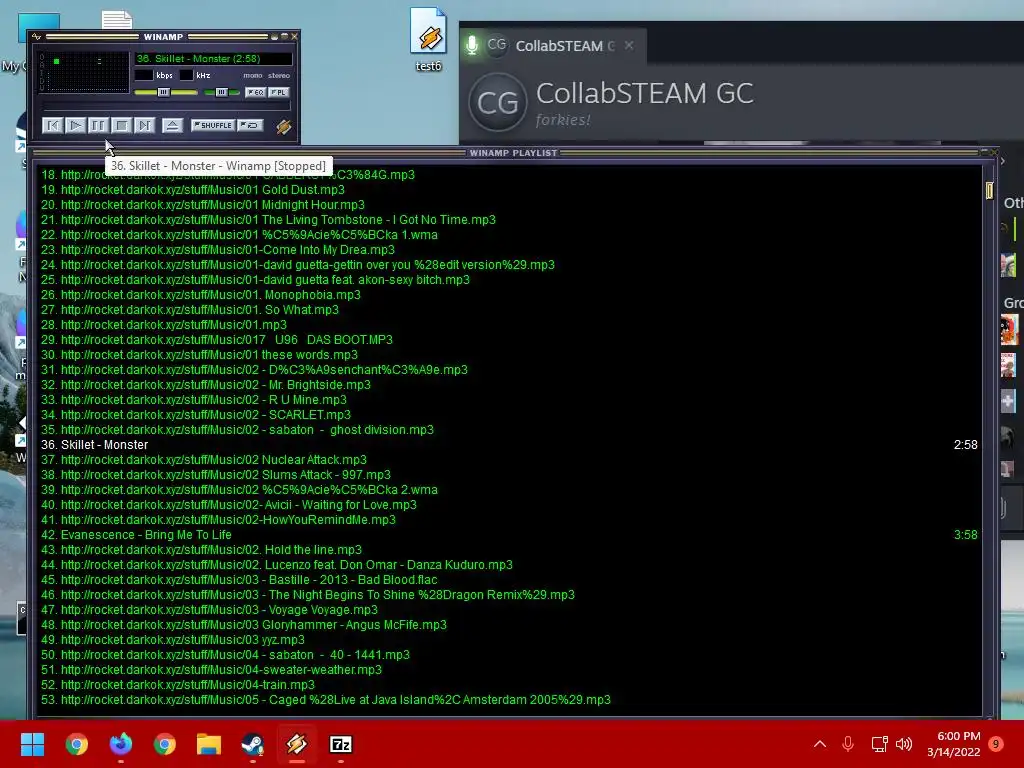Select playlist entry 20 Midnight Hour.mp3

coord(509,204)
